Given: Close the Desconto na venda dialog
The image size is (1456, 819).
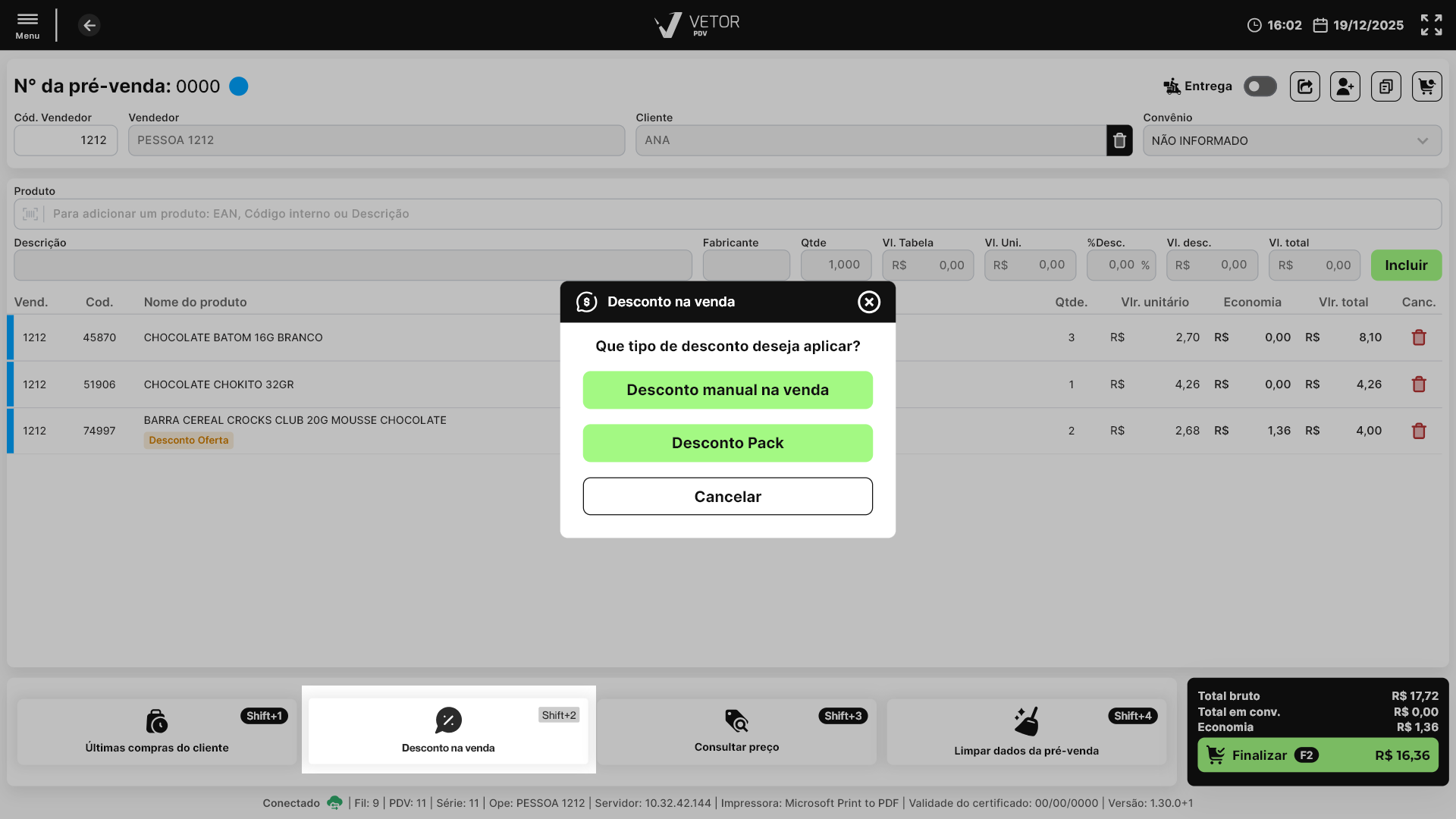Looking at the screenshot, I should point(868,302).
